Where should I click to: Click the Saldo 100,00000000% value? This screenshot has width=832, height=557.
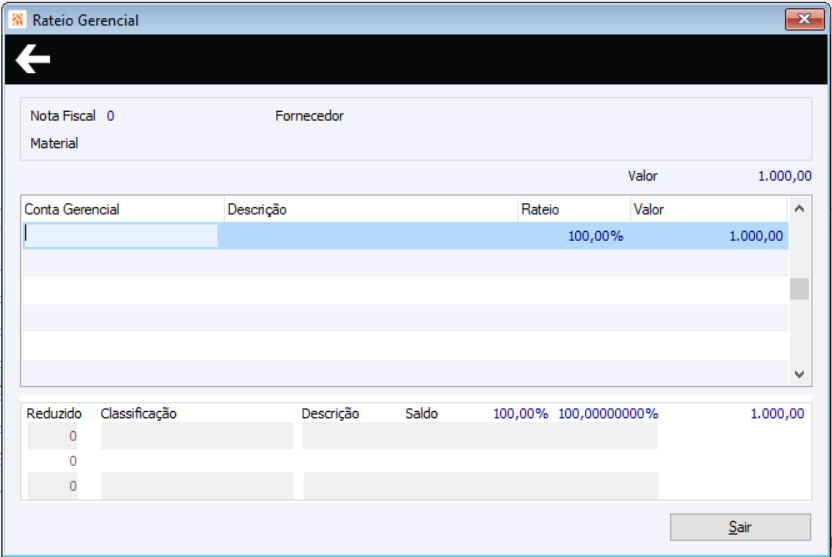(x=608, y=414)
